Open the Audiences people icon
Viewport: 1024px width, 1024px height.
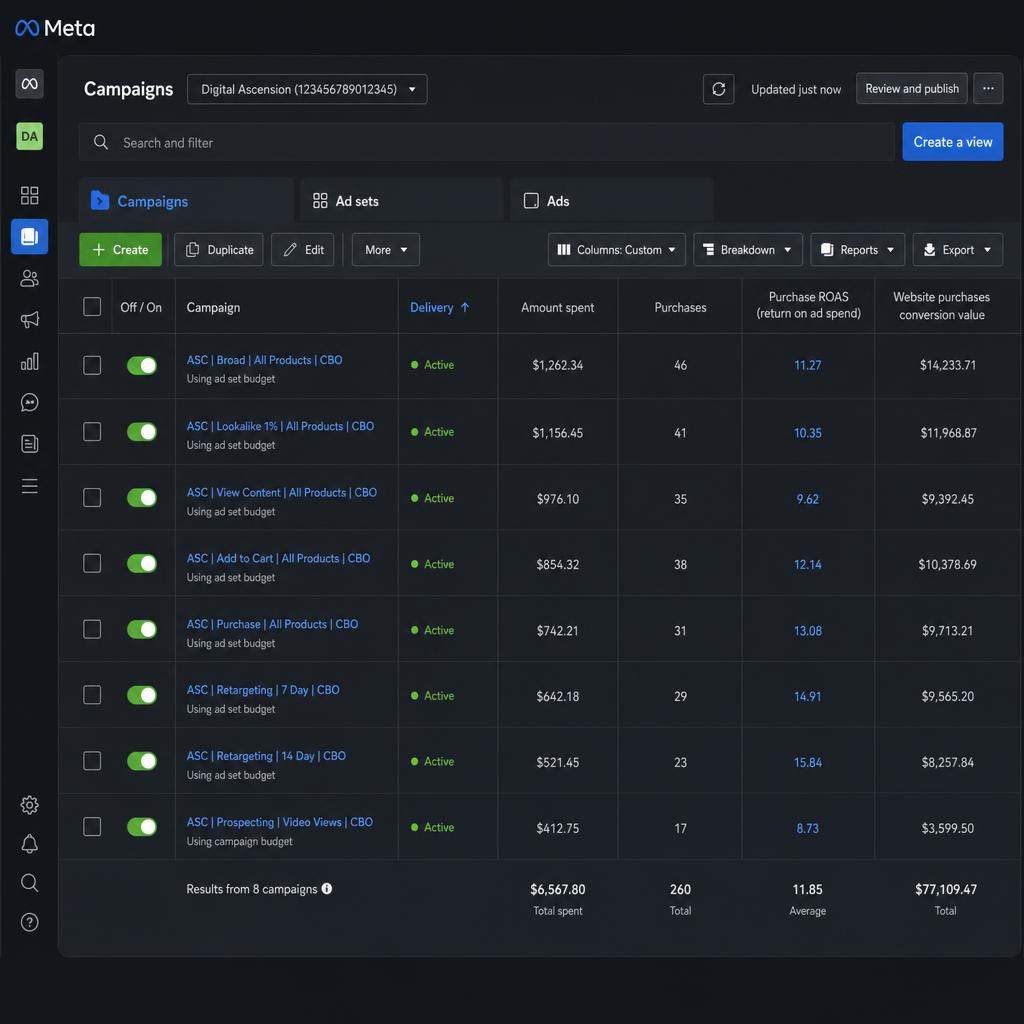[29, 279]
